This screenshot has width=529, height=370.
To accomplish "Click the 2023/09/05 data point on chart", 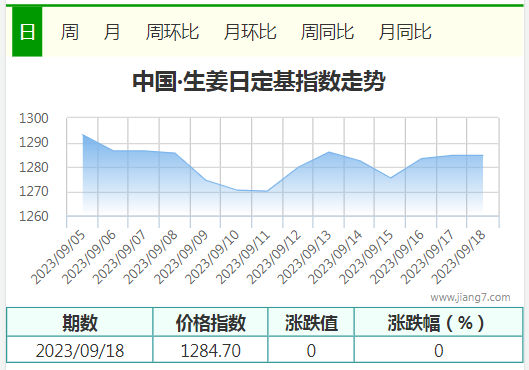I will coord(83,135).
